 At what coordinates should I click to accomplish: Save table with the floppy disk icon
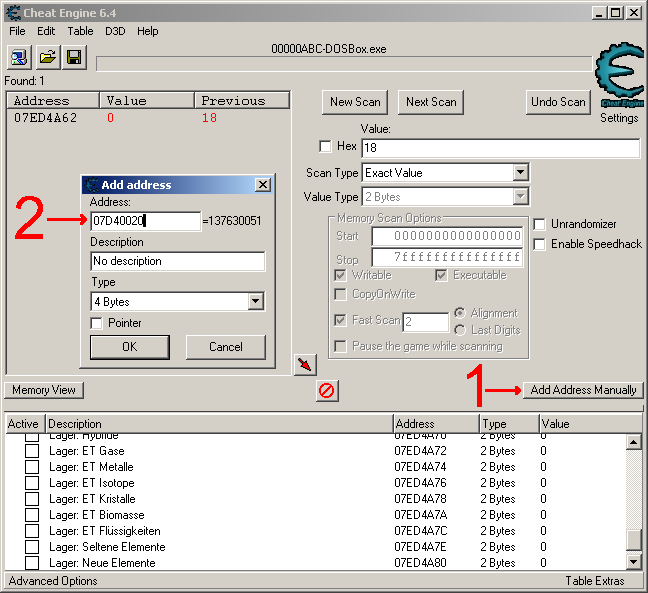pyautogui.click(x=74, y=57)
